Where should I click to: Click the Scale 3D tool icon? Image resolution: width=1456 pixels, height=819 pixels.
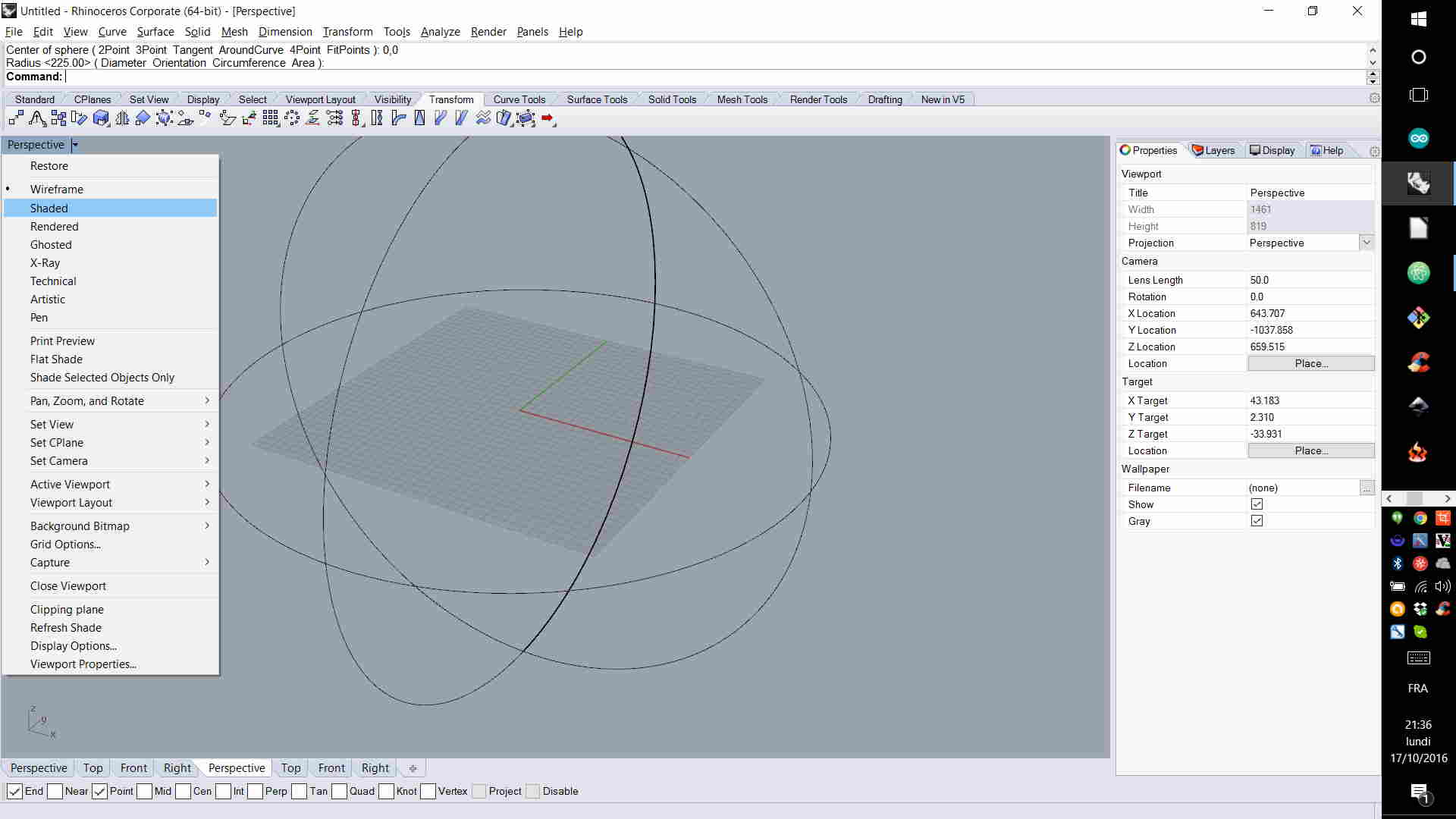tap(101, 118)
